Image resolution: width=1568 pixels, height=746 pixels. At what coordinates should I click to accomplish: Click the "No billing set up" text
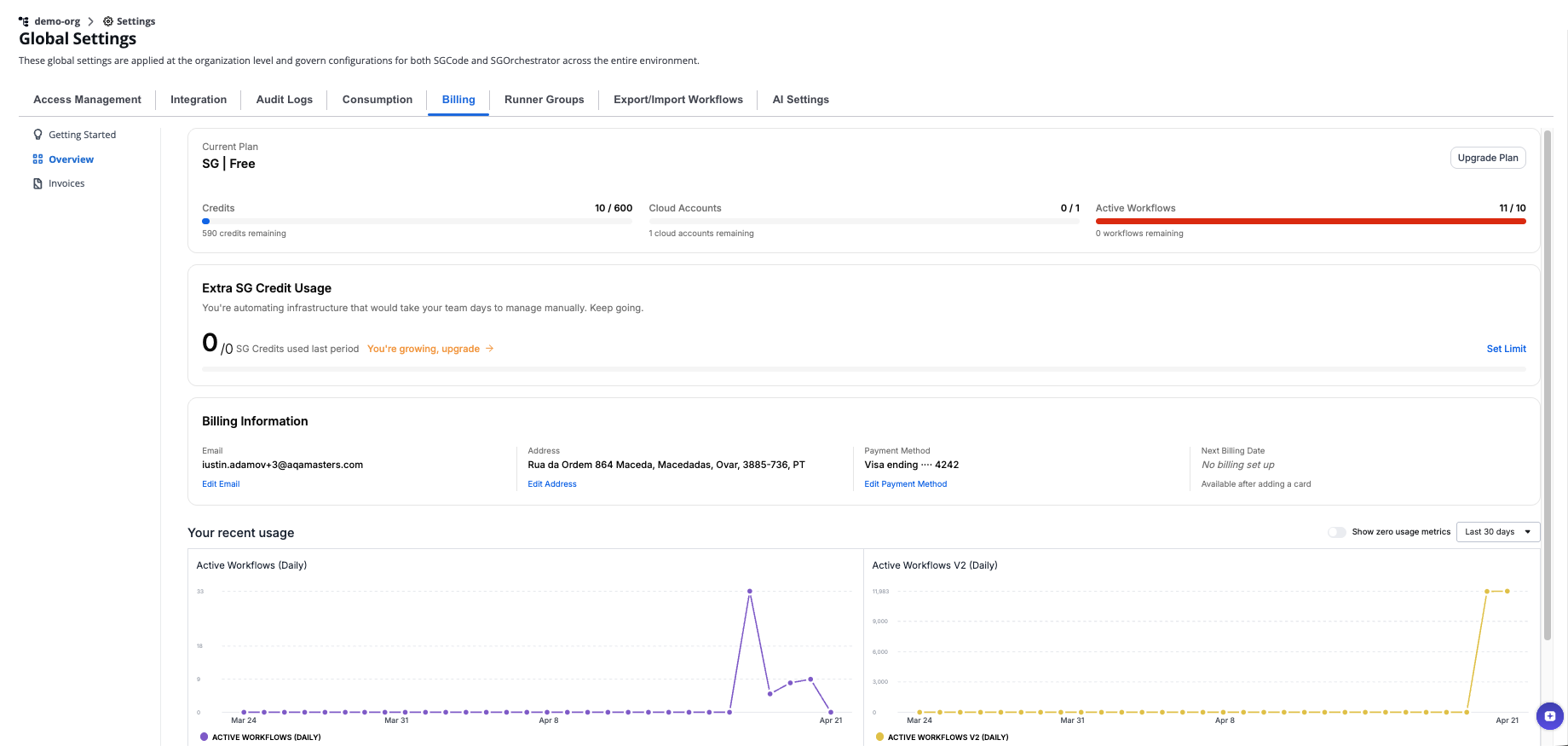coord(1237,465)
